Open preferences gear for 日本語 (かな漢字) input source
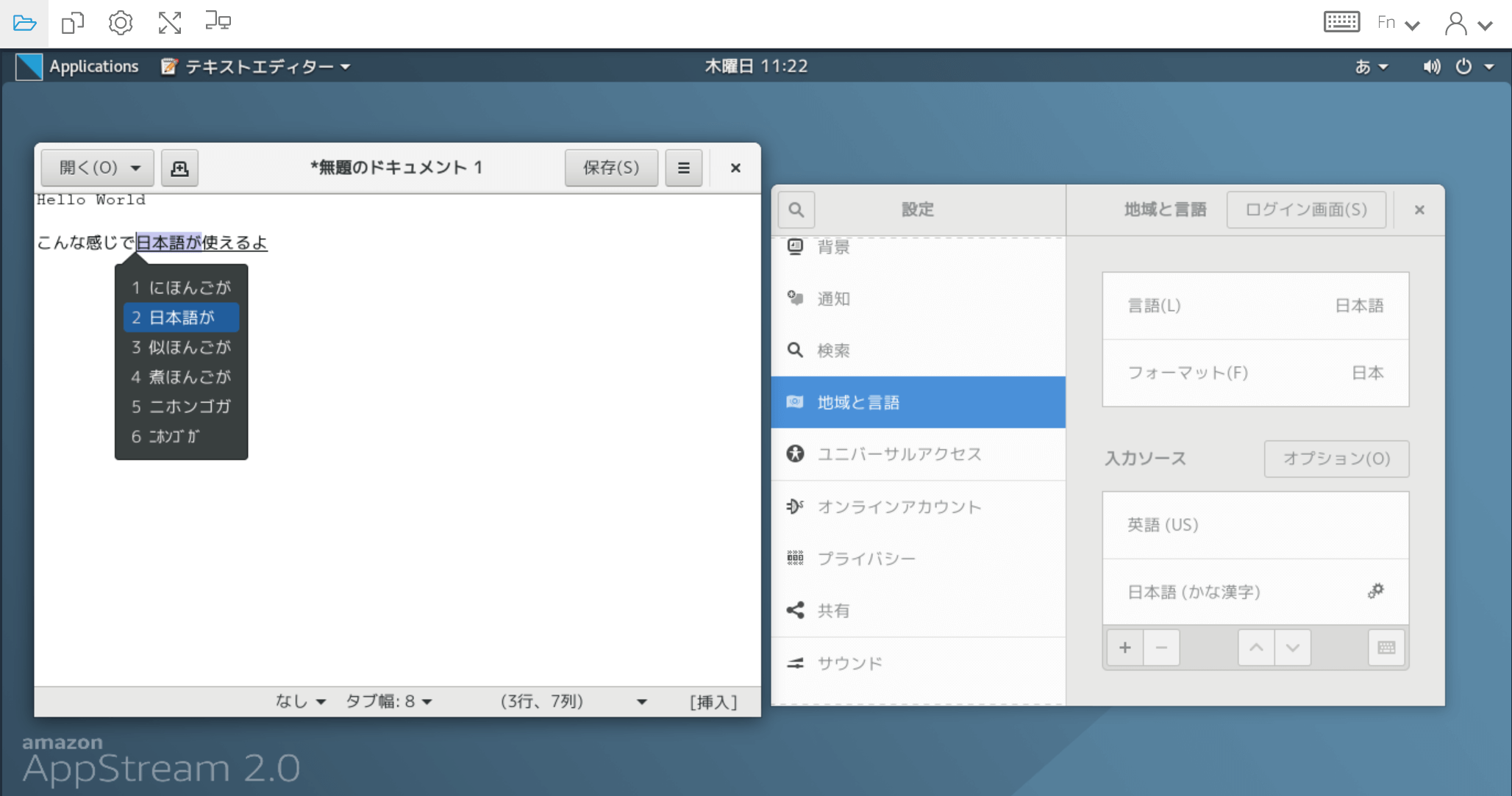The width and height of the screenshot is (1512, 796). pyautogui.click(x=1376, y=591)
